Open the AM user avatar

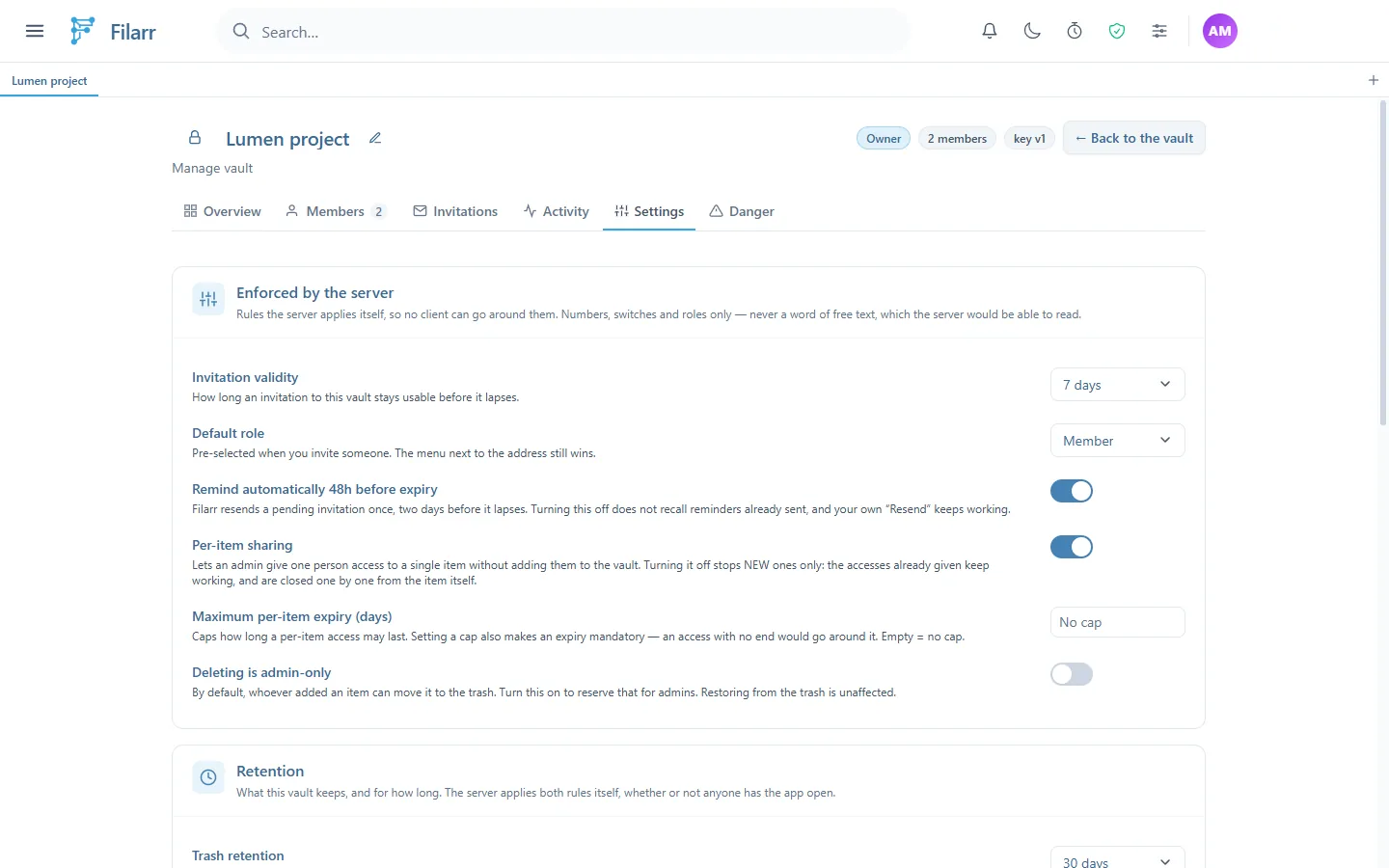pyautogui.click(x=1220, y=31)
